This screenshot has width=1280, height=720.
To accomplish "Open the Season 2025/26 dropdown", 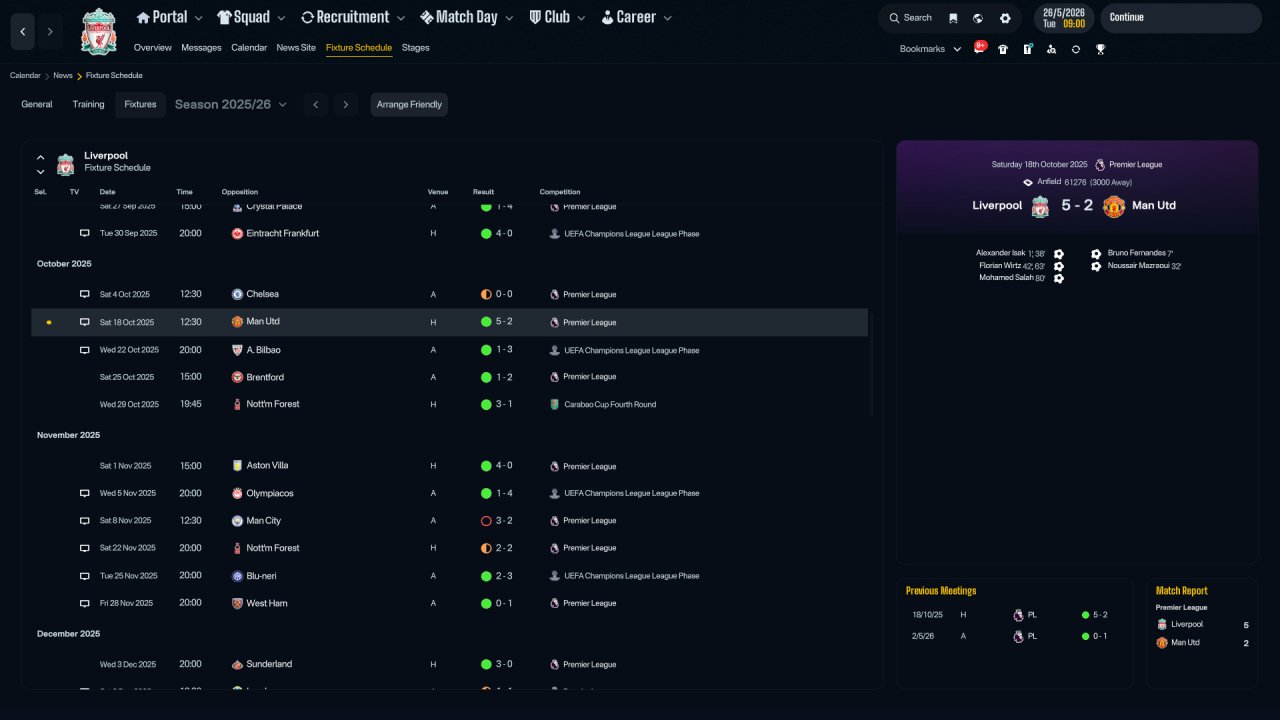I will click(x=231, y=104).
